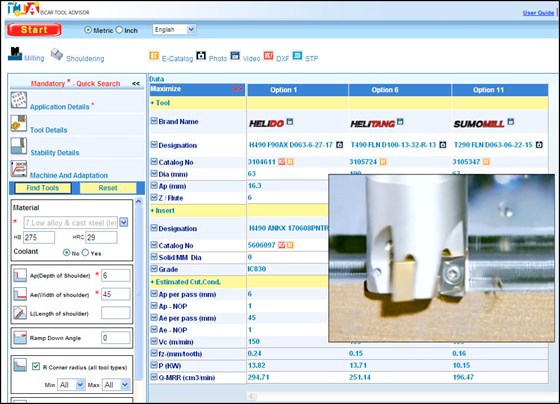
Task: Open Stability Details icon
Action: 19,146
